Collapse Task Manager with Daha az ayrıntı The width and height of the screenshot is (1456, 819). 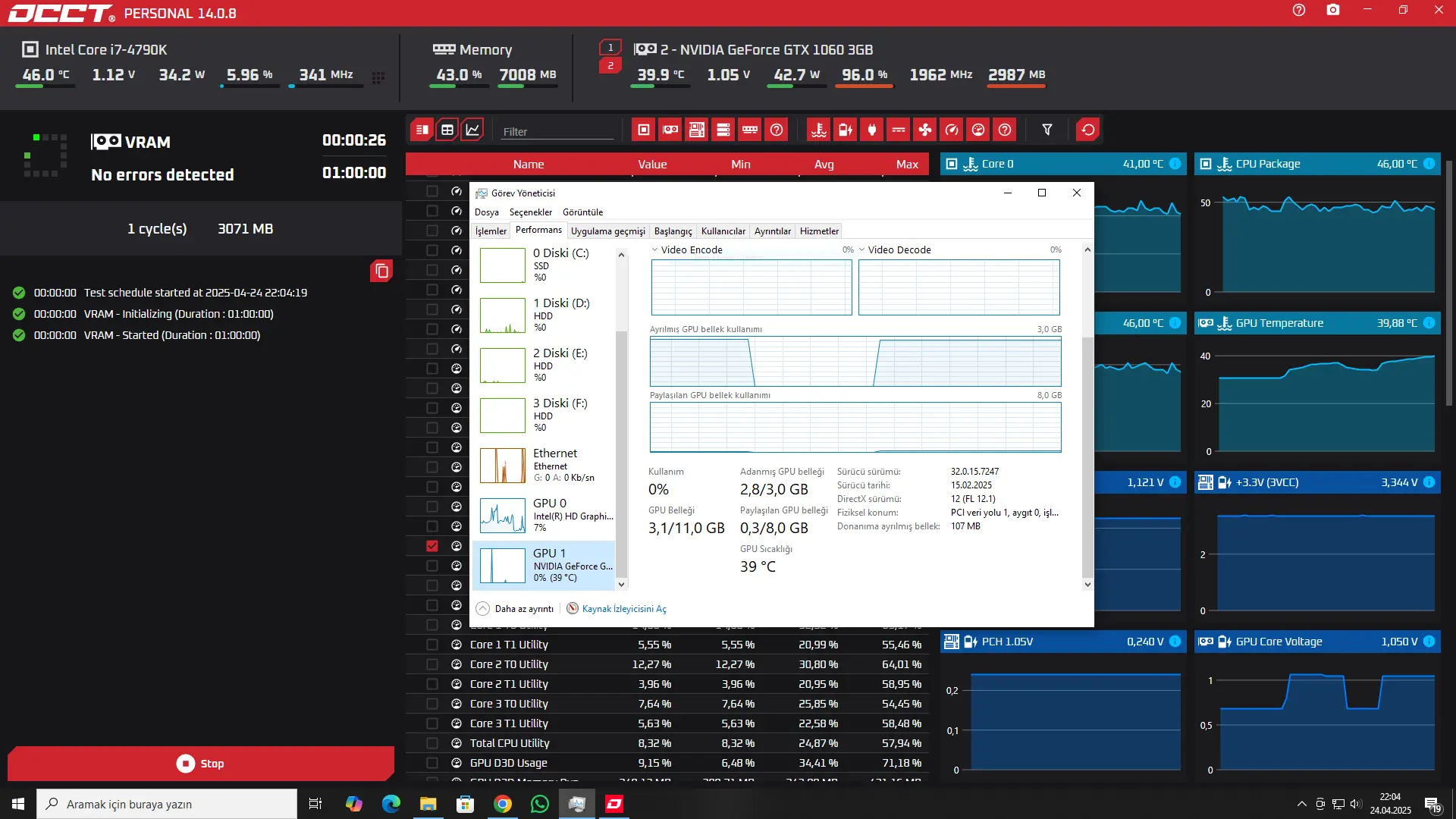coord(516,609)
